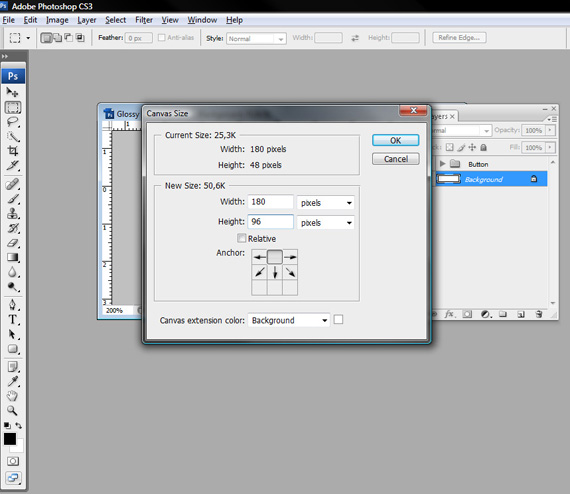Select the Crop tool

click(13, 150)
